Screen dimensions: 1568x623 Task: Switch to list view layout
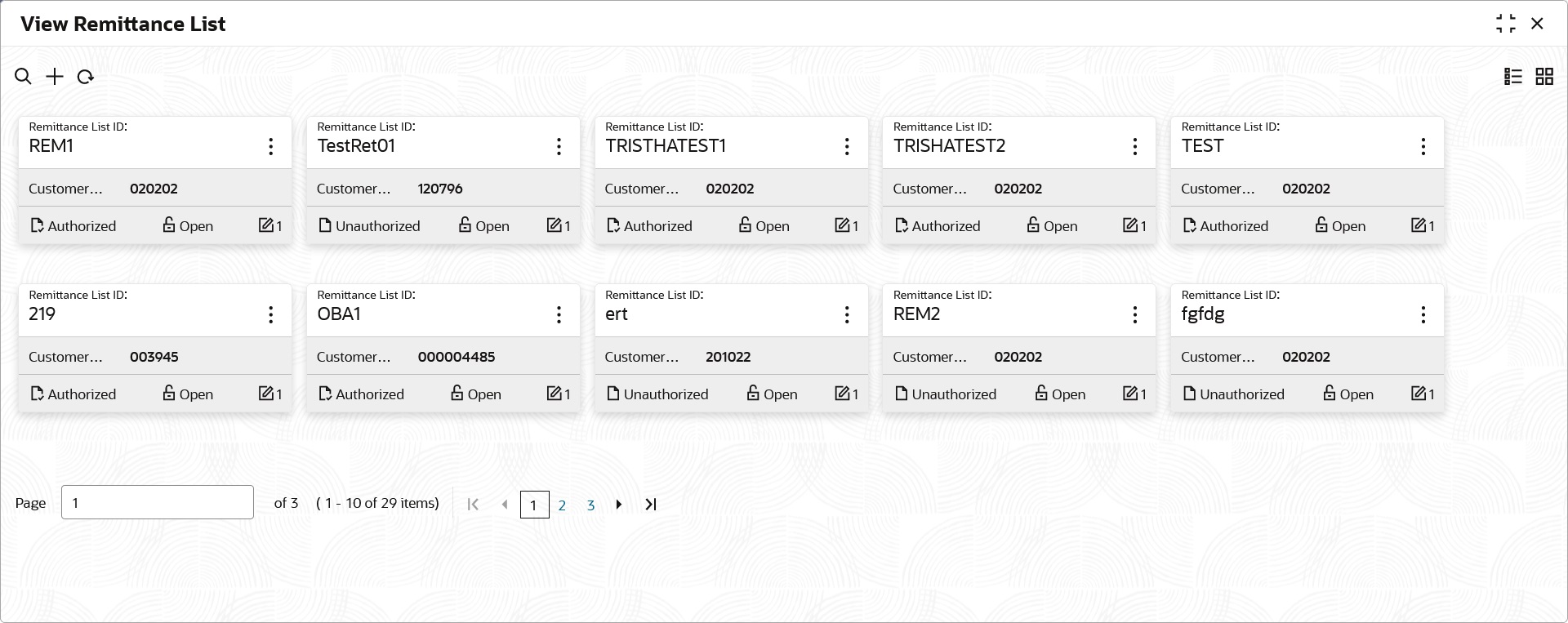[x=1513, y=77]
